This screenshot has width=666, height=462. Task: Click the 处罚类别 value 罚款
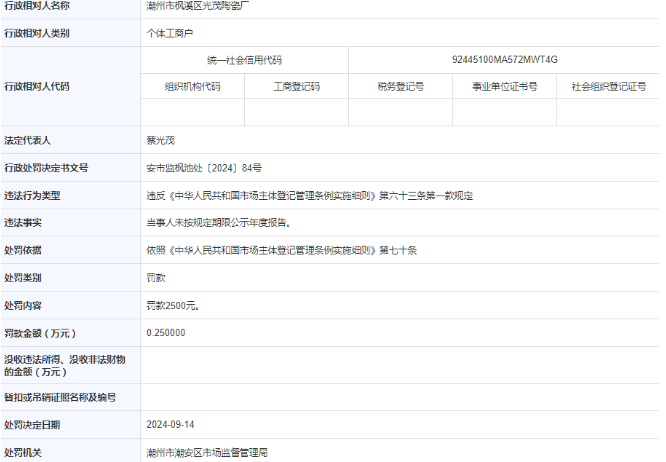pyautogui.click(x=158, y=277)
